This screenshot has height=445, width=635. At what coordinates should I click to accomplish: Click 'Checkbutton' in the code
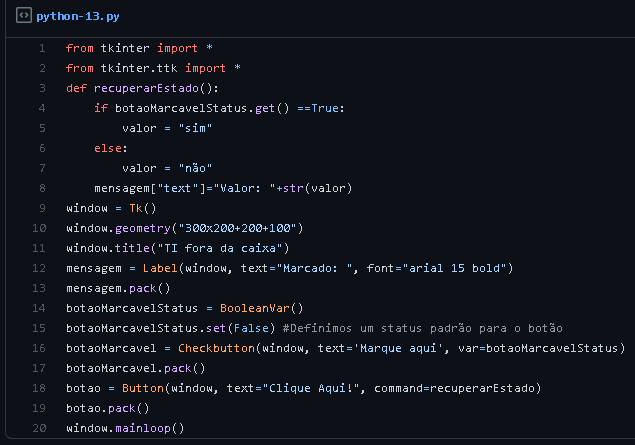pos(217,348)
